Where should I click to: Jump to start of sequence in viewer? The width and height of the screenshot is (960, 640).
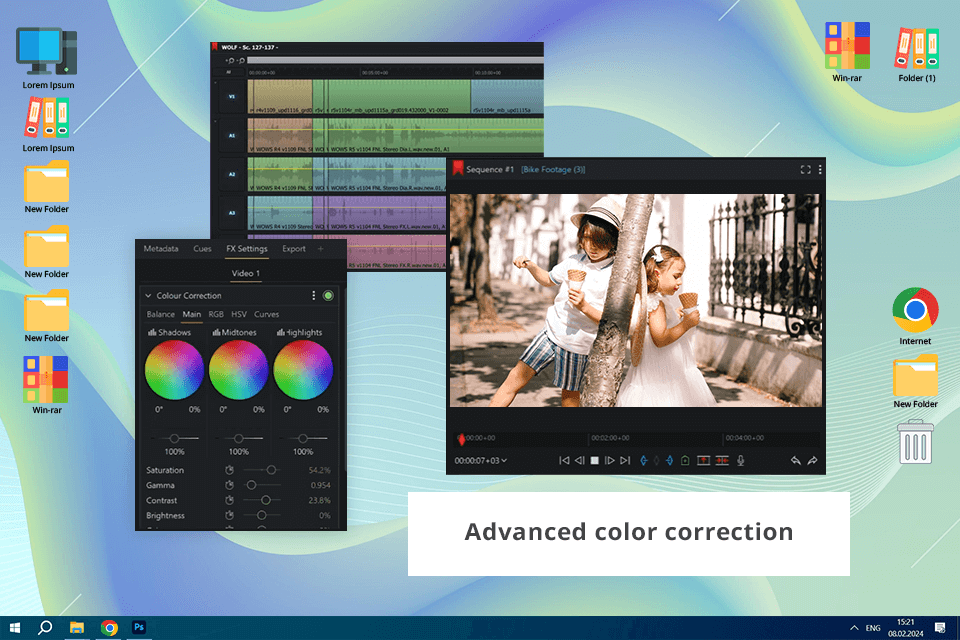coord(564,461)
